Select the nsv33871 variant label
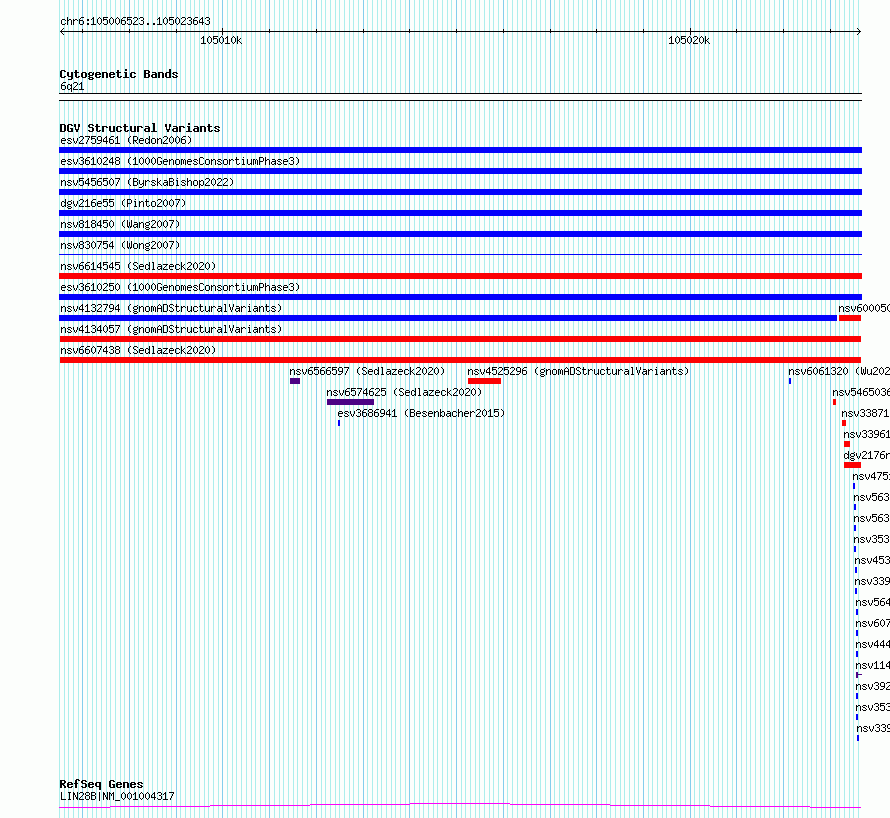The width and height of the screenshot is (890, 818). [866, 413]
